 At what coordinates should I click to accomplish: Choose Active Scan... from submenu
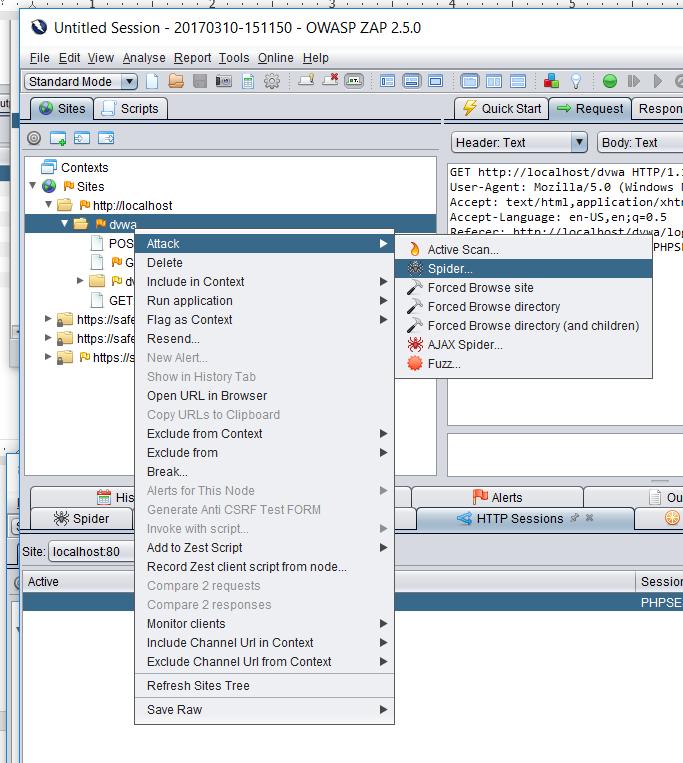523,250
